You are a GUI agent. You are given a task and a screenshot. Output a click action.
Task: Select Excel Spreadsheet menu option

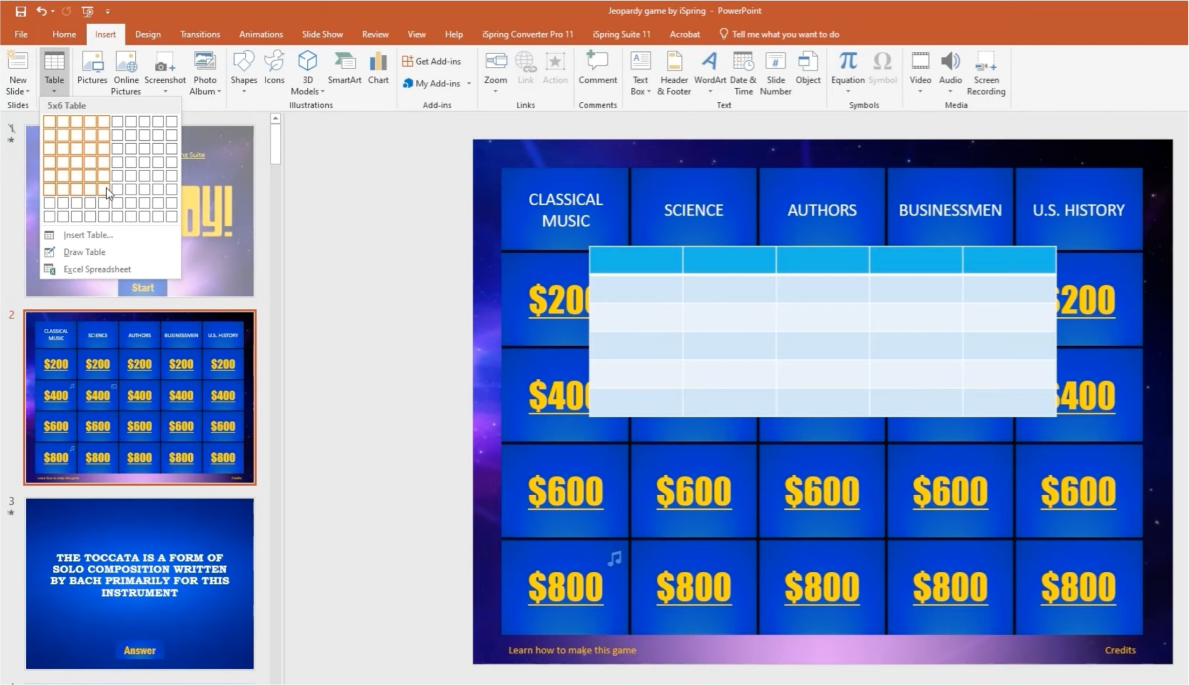[96, 269]
